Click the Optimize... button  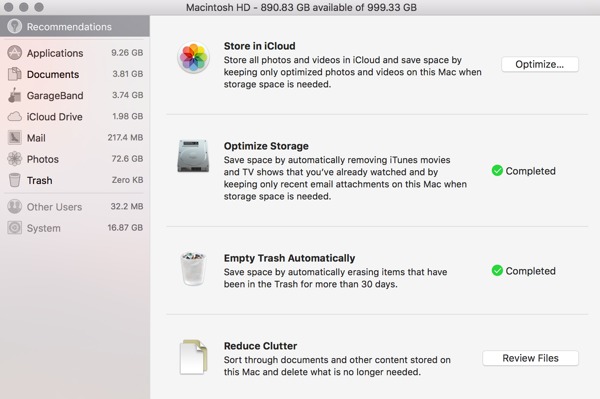coord(540,64)
